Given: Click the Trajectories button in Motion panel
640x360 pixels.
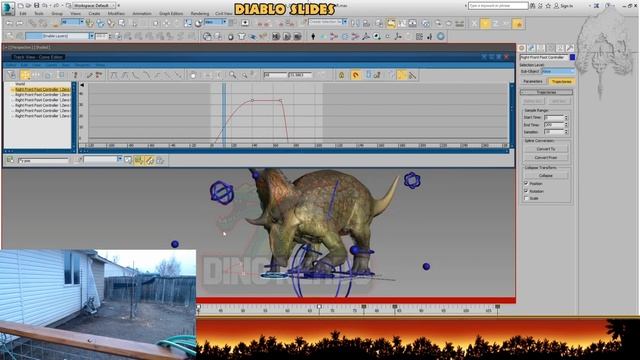Looking at the screenshot, I should 561,82.
